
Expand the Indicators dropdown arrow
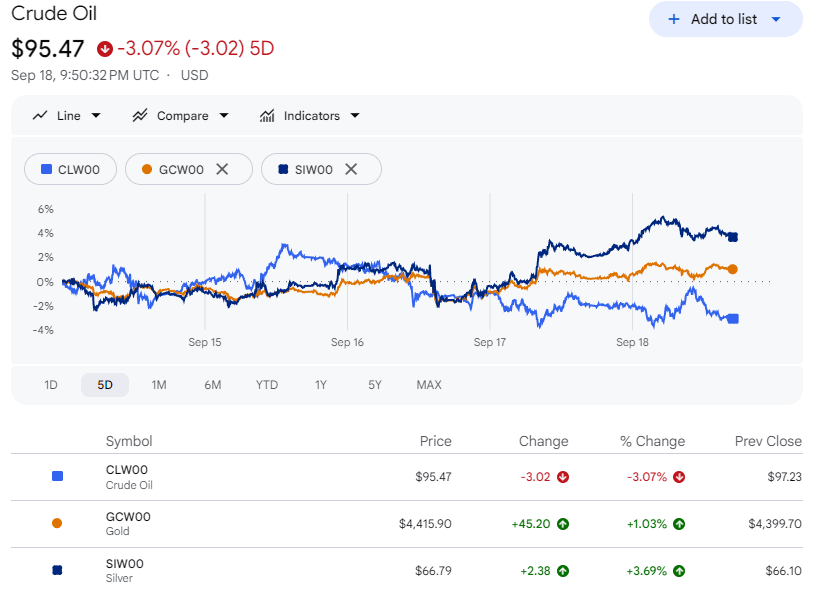tap(355, 115)
